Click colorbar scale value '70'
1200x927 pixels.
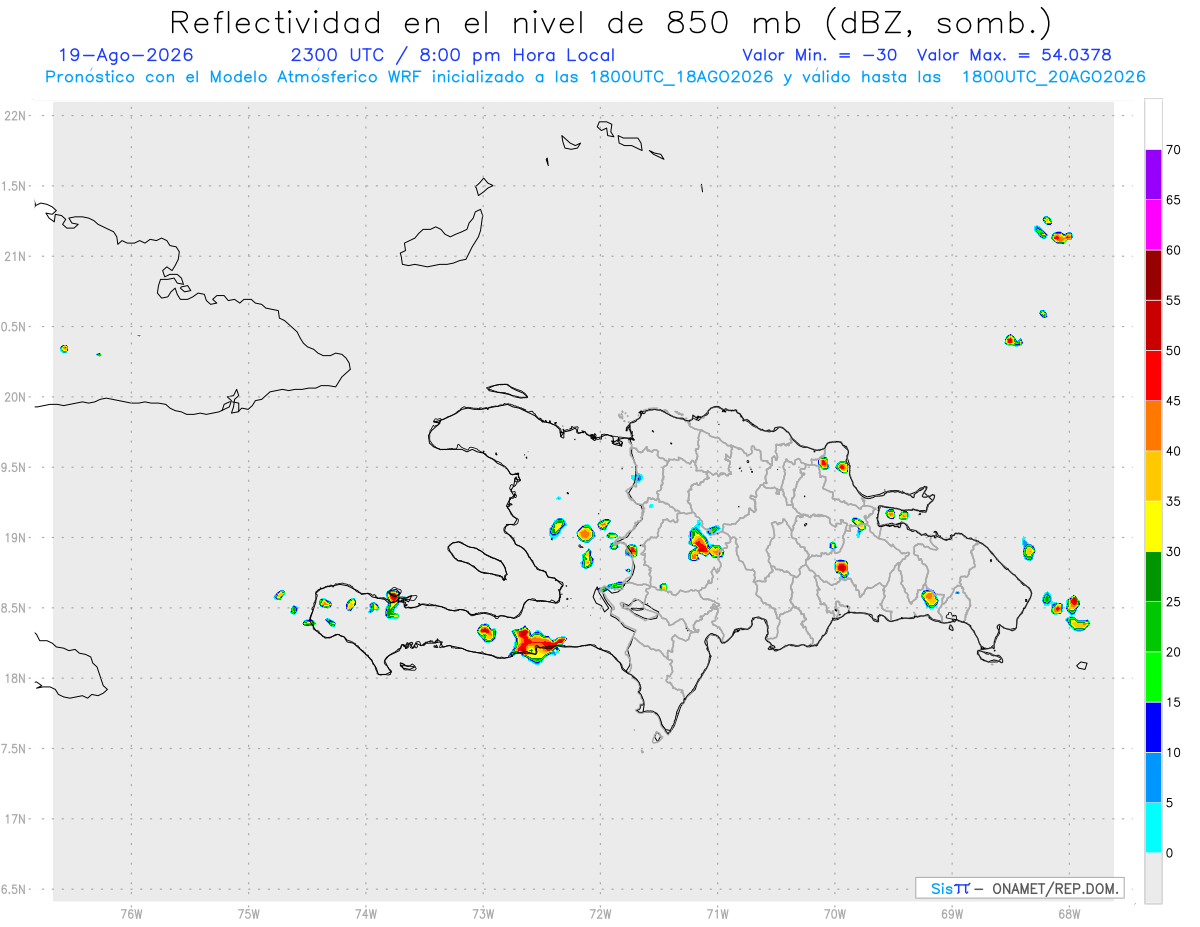coord(1173,150)
